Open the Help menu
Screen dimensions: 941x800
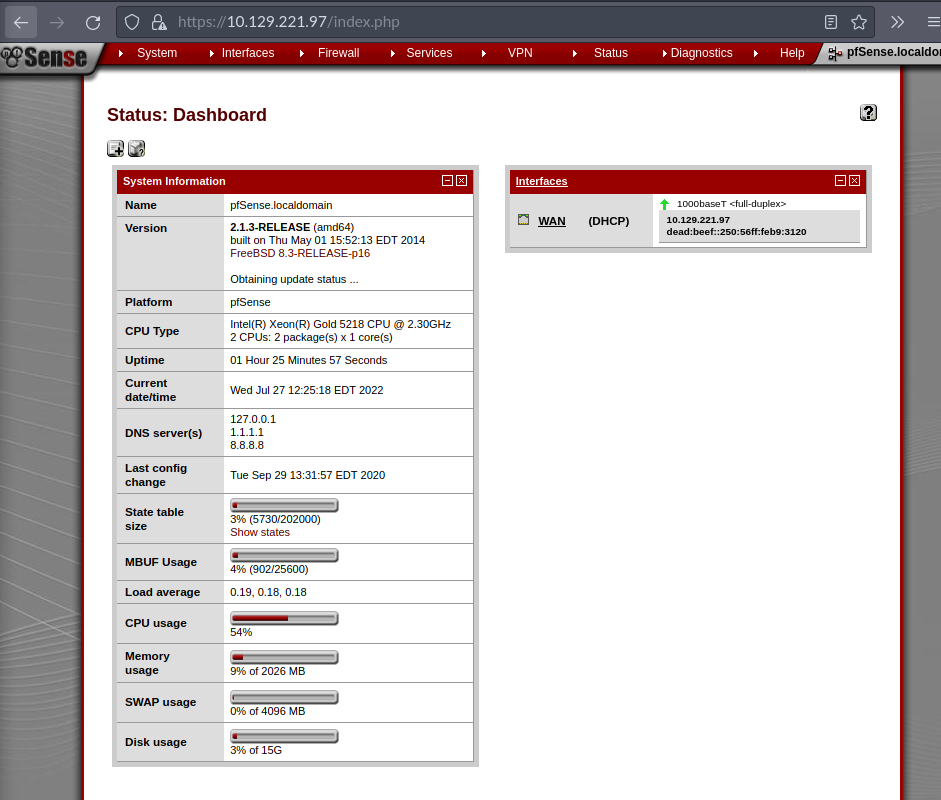(x=792, y=53)
